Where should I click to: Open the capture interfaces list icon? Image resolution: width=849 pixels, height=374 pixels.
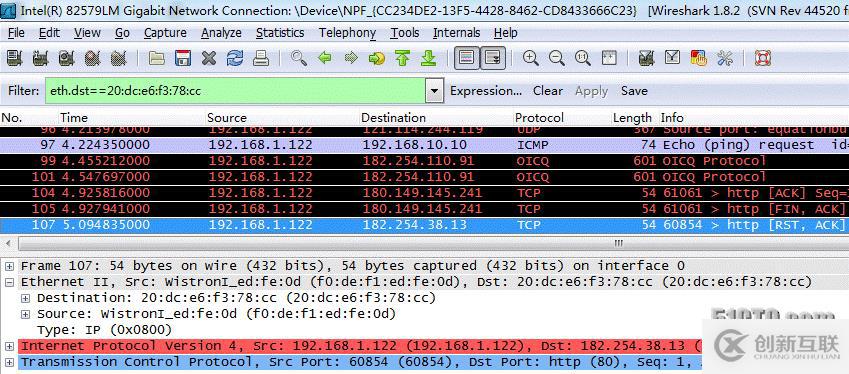[x=15, y=58]
